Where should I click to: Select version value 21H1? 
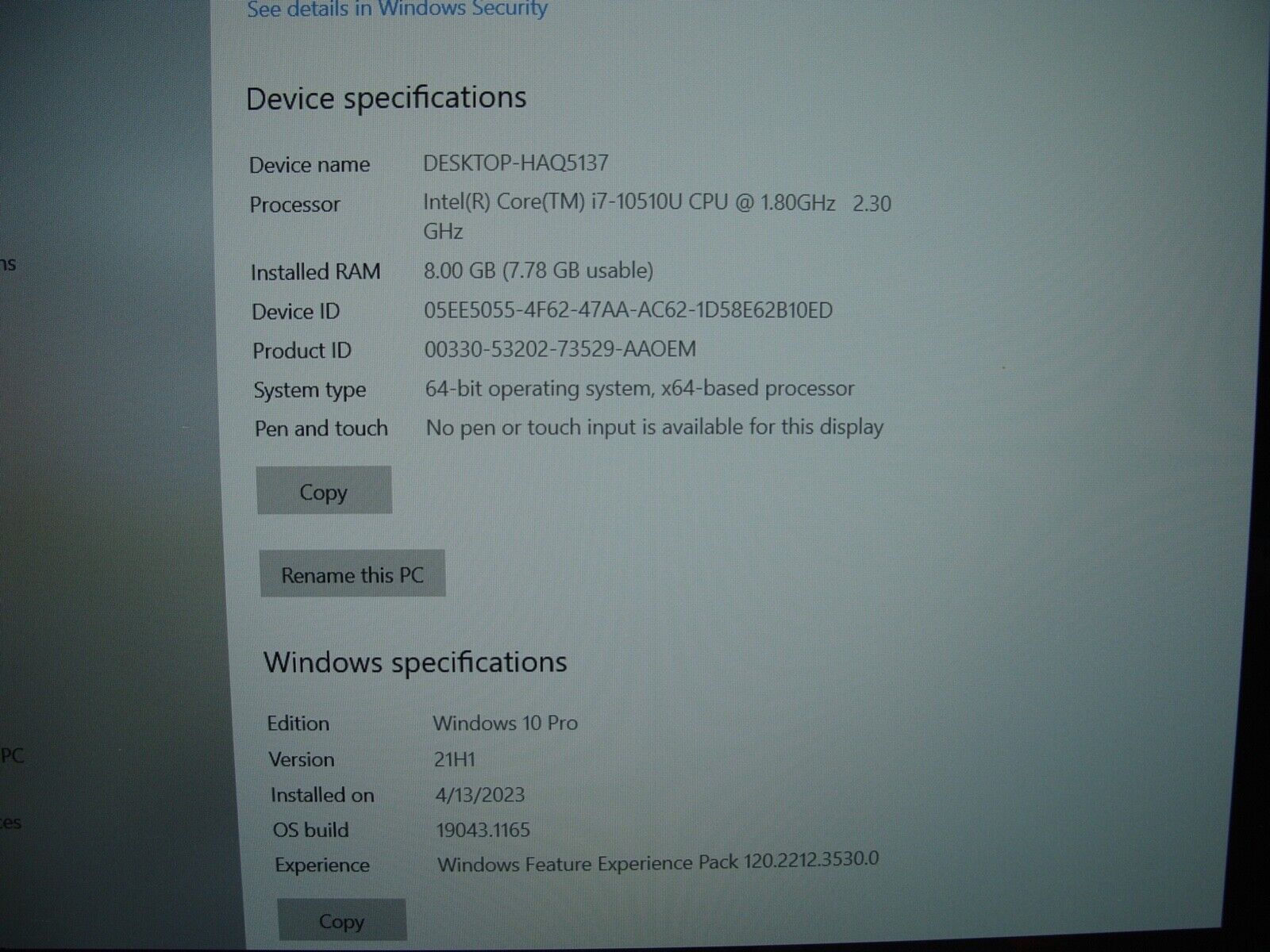pyautogui.click(x=454, y=759)
